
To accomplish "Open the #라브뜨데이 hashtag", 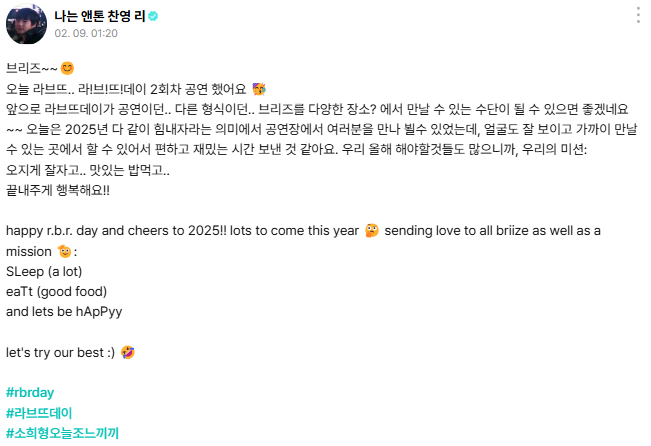I will [39, 413].
